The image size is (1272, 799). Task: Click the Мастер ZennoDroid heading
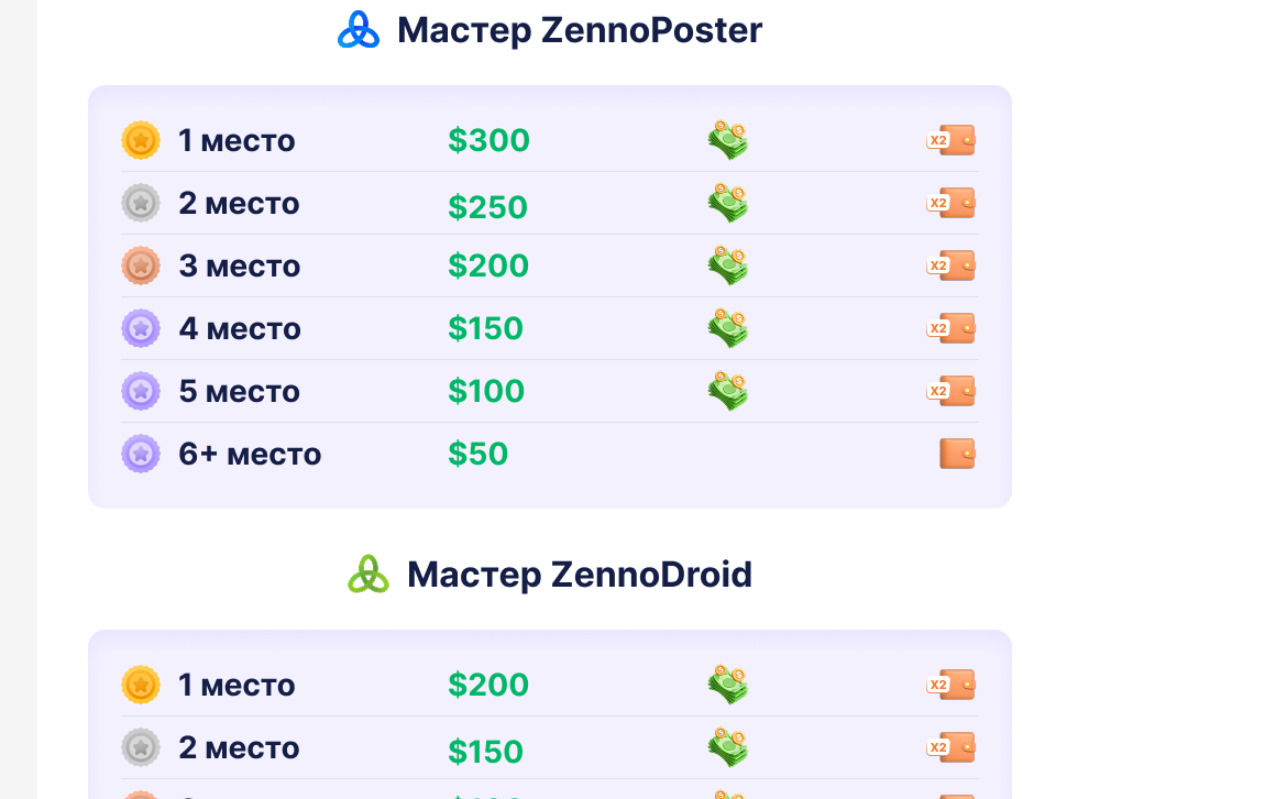pyautogui.click(x=579, y=574)
